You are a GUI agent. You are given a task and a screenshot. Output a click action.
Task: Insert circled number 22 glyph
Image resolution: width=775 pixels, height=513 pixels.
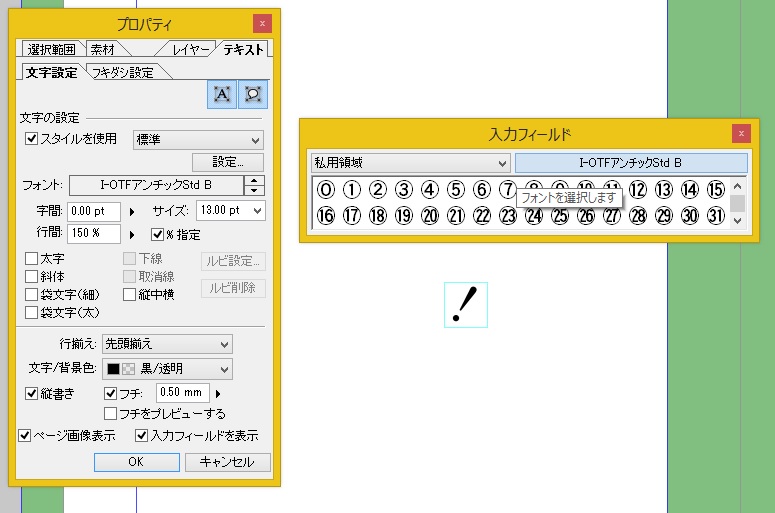[x=482, y=216]
